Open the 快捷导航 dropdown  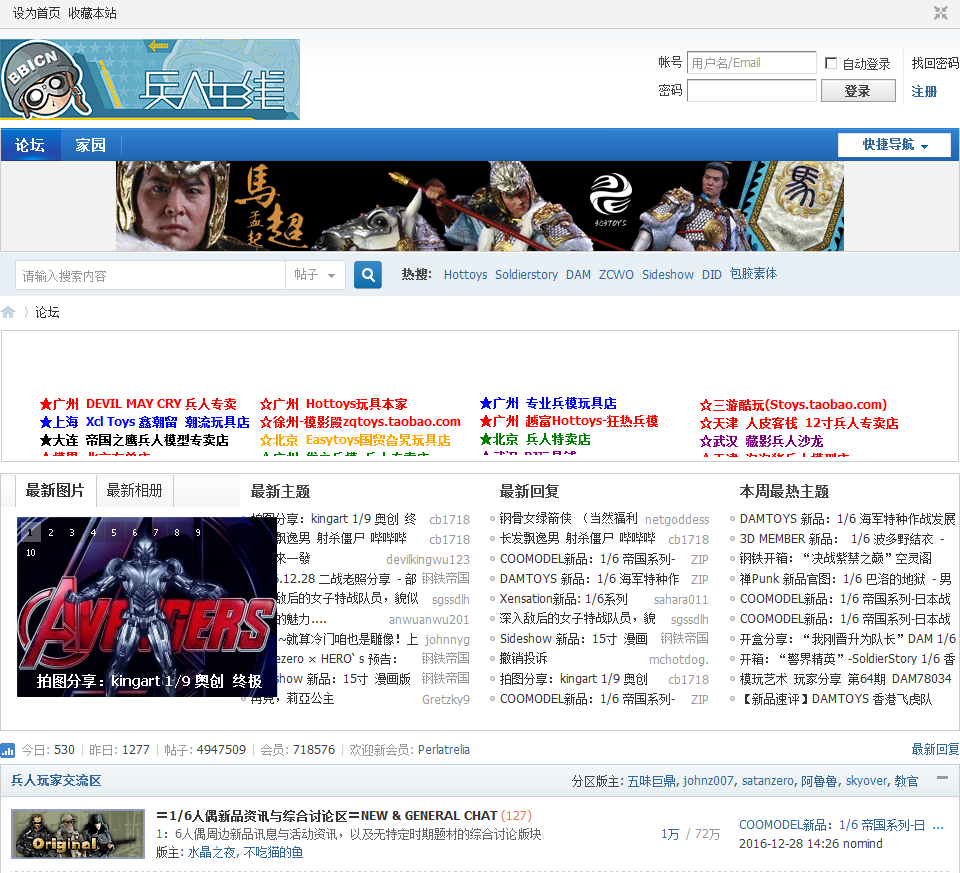tap(894, 145)
